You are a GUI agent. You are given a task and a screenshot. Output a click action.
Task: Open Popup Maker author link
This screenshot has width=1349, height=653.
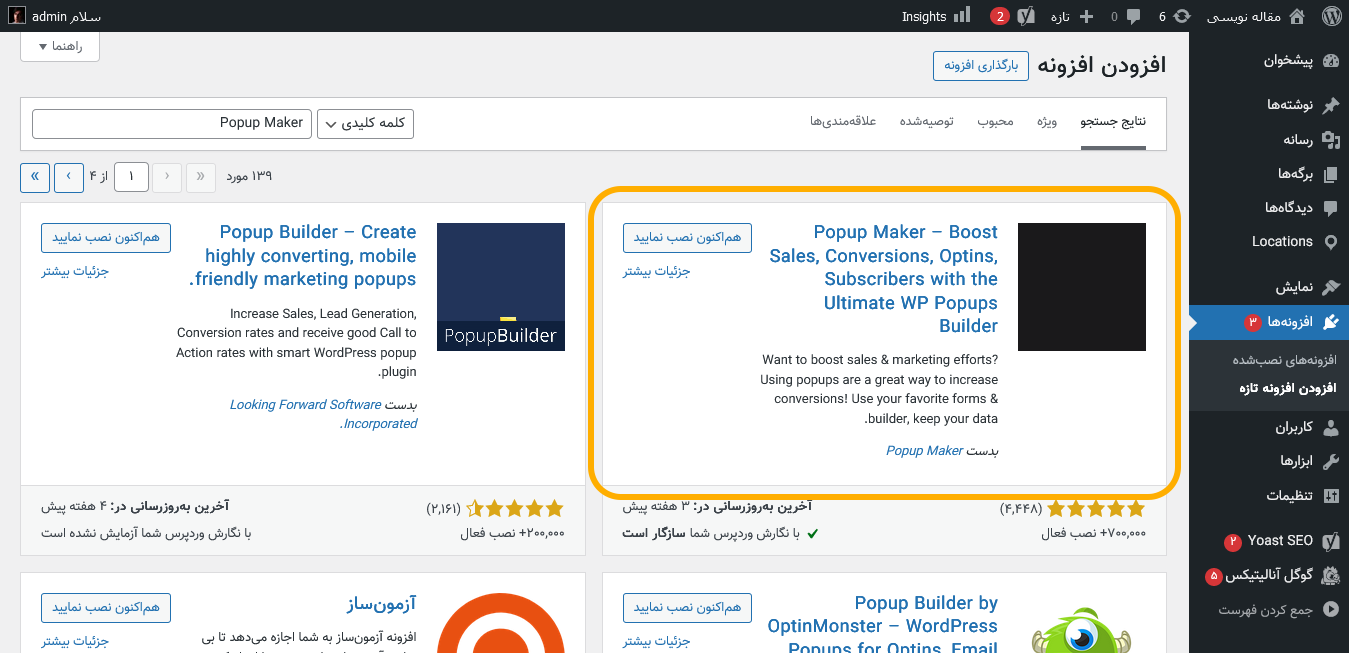click(x=924, y=451)
